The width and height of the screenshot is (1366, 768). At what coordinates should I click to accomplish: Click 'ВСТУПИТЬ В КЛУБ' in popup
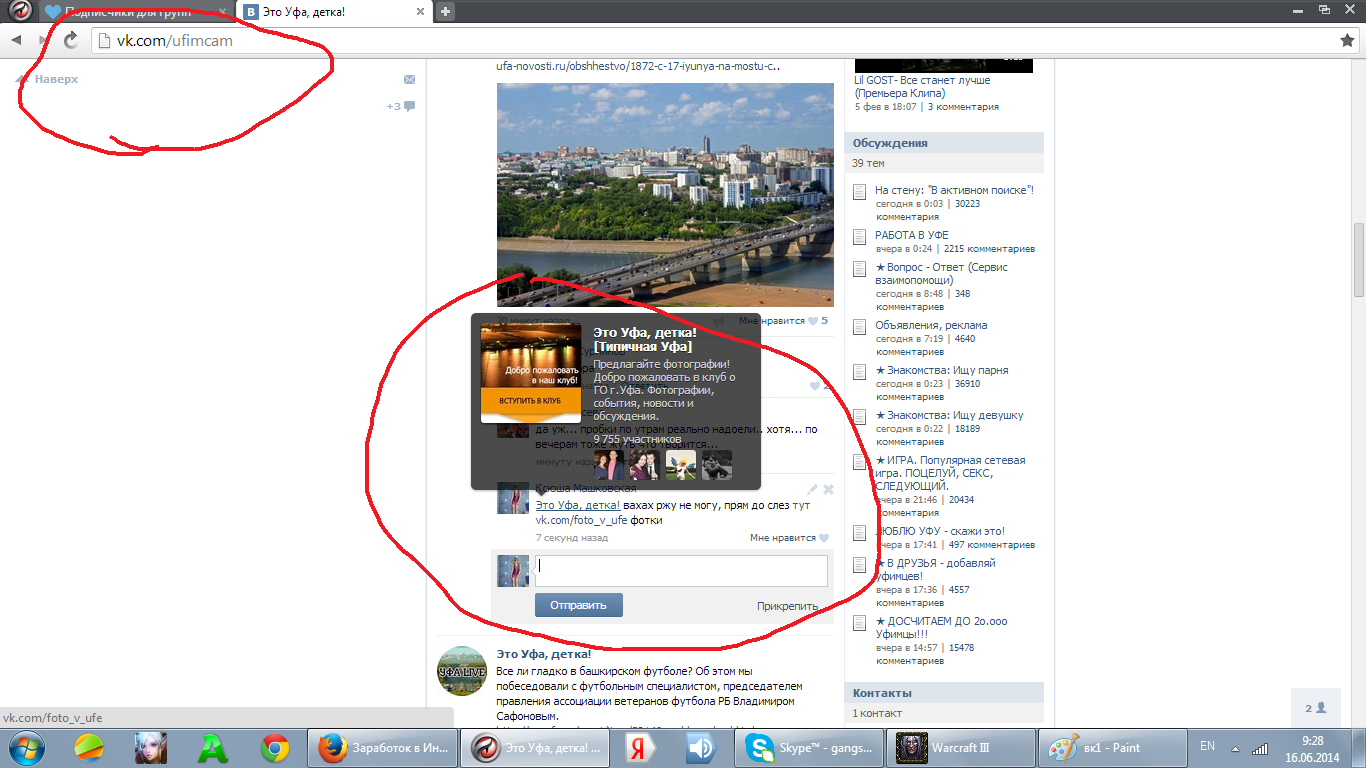pyautogui.click(x=530, y=400)
